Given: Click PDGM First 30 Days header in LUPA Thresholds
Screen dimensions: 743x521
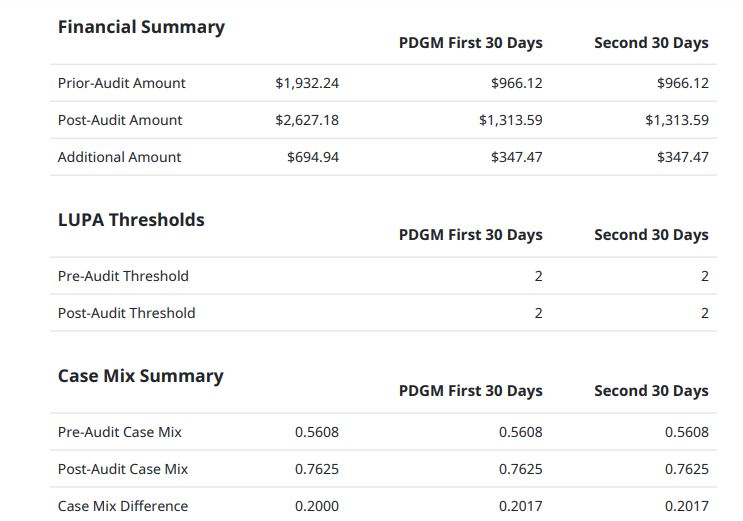Looking at the screenshot, I should coord(470,235).
